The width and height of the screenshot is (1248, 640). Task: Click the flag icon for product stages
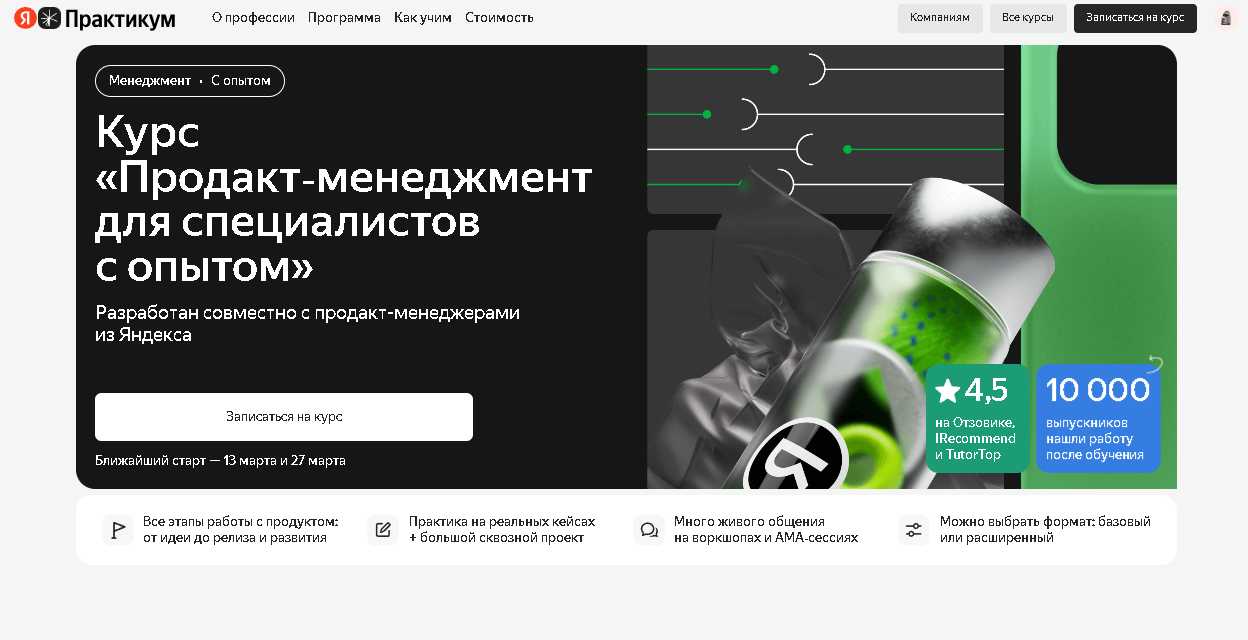[118, 530]
